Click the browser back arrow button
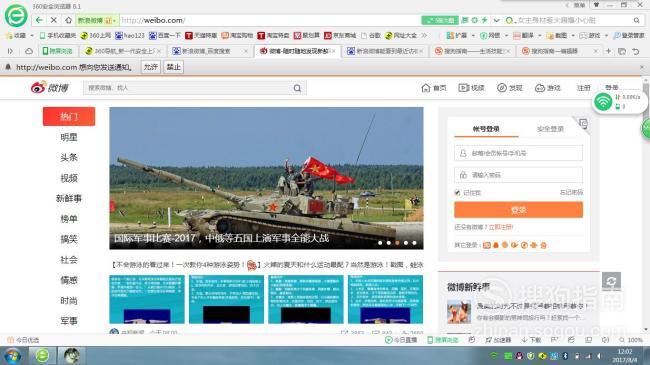This screenshot has width=650, height=365. pyautogui.click(x=39, y=20)
